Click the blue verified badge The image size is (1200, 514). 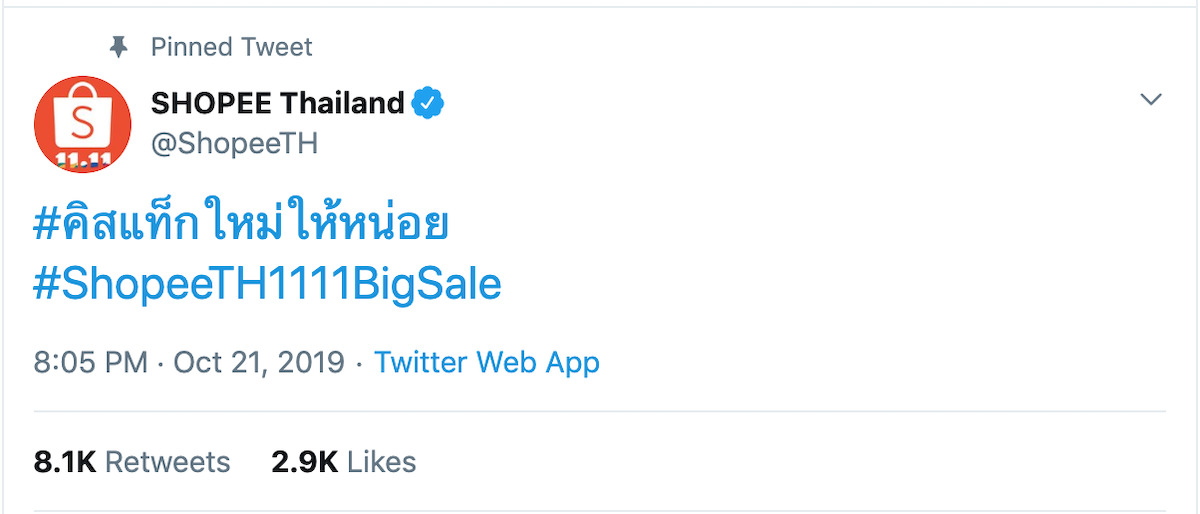click(430, 103)
